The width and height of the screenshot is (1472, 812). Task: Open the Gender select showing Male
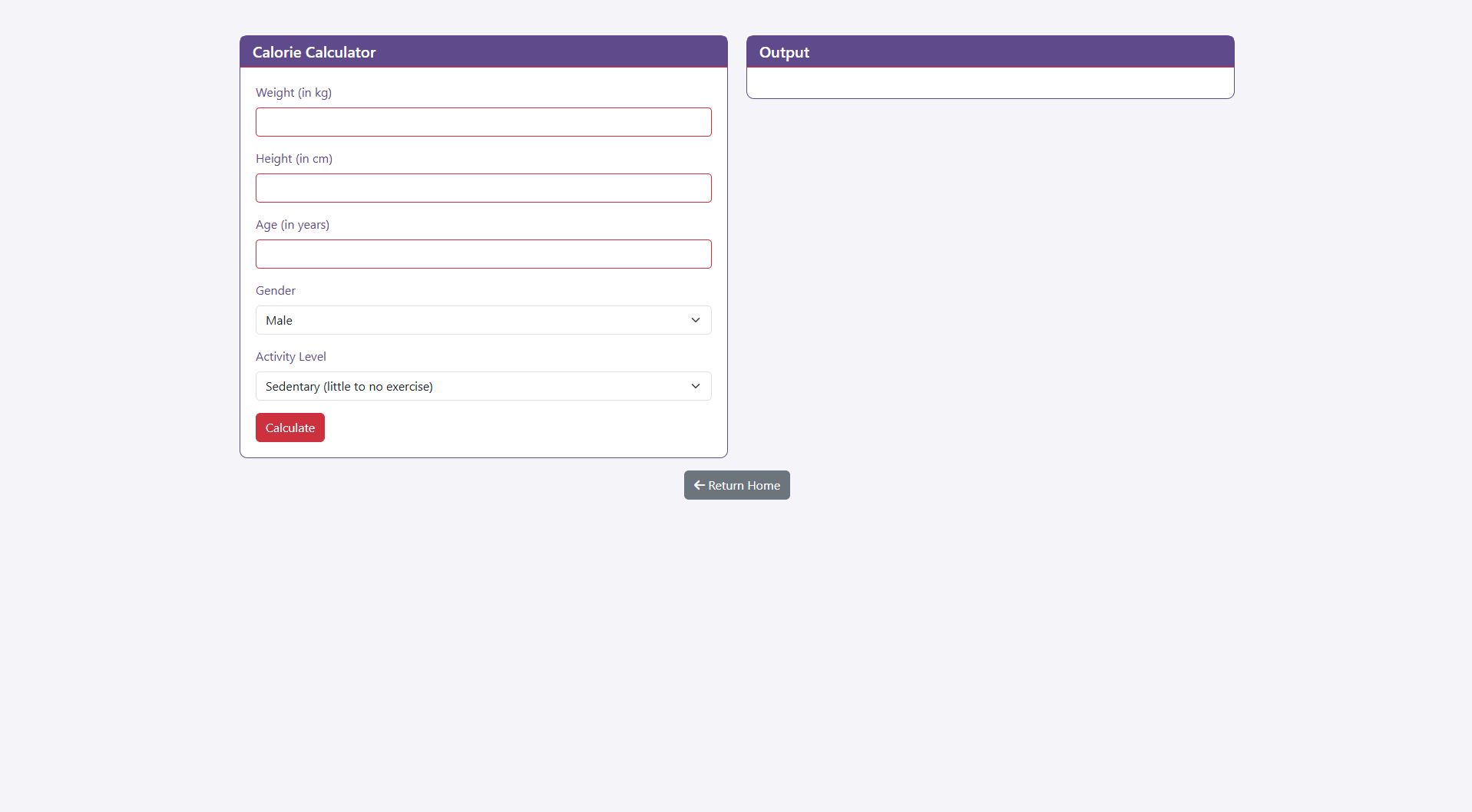pyautogui.click(x=483, y=320)
